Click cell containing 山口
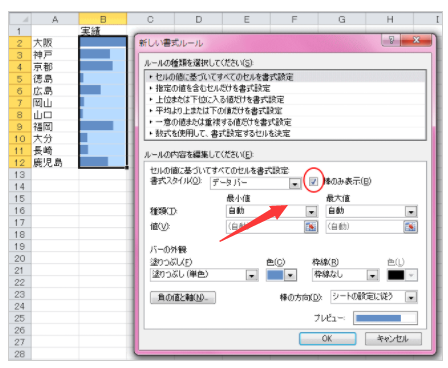This screenshot has width=448, height=368. click(55, 115)
